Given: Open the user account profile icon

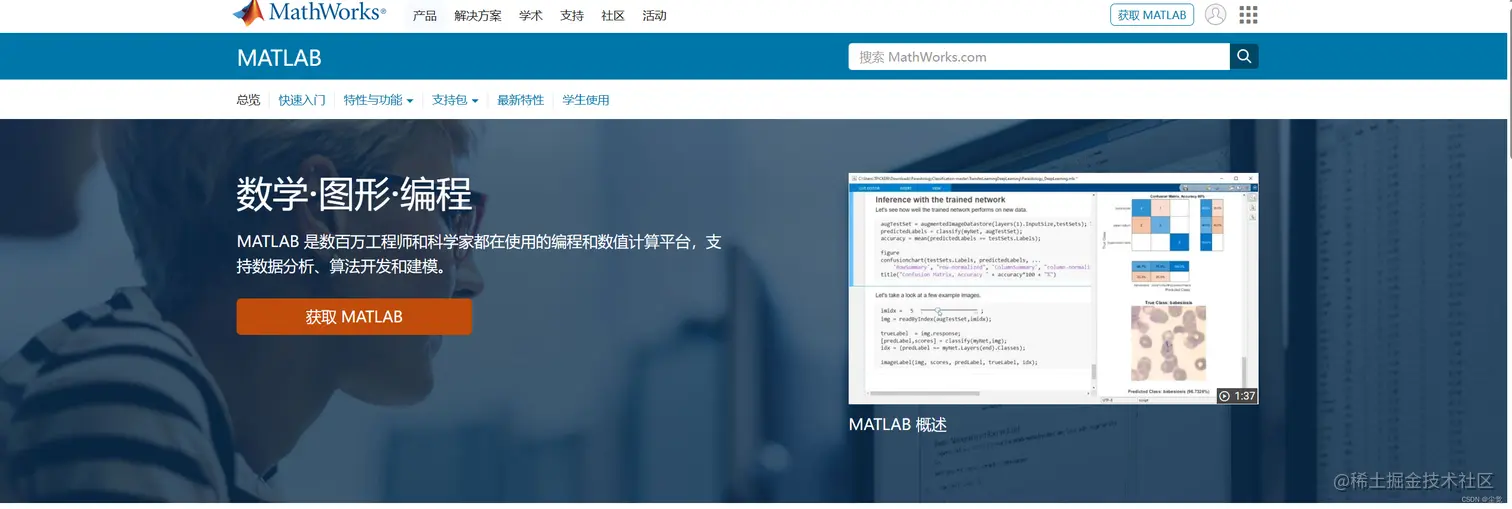Looking at the screenshot, I should pos(1215,15).
